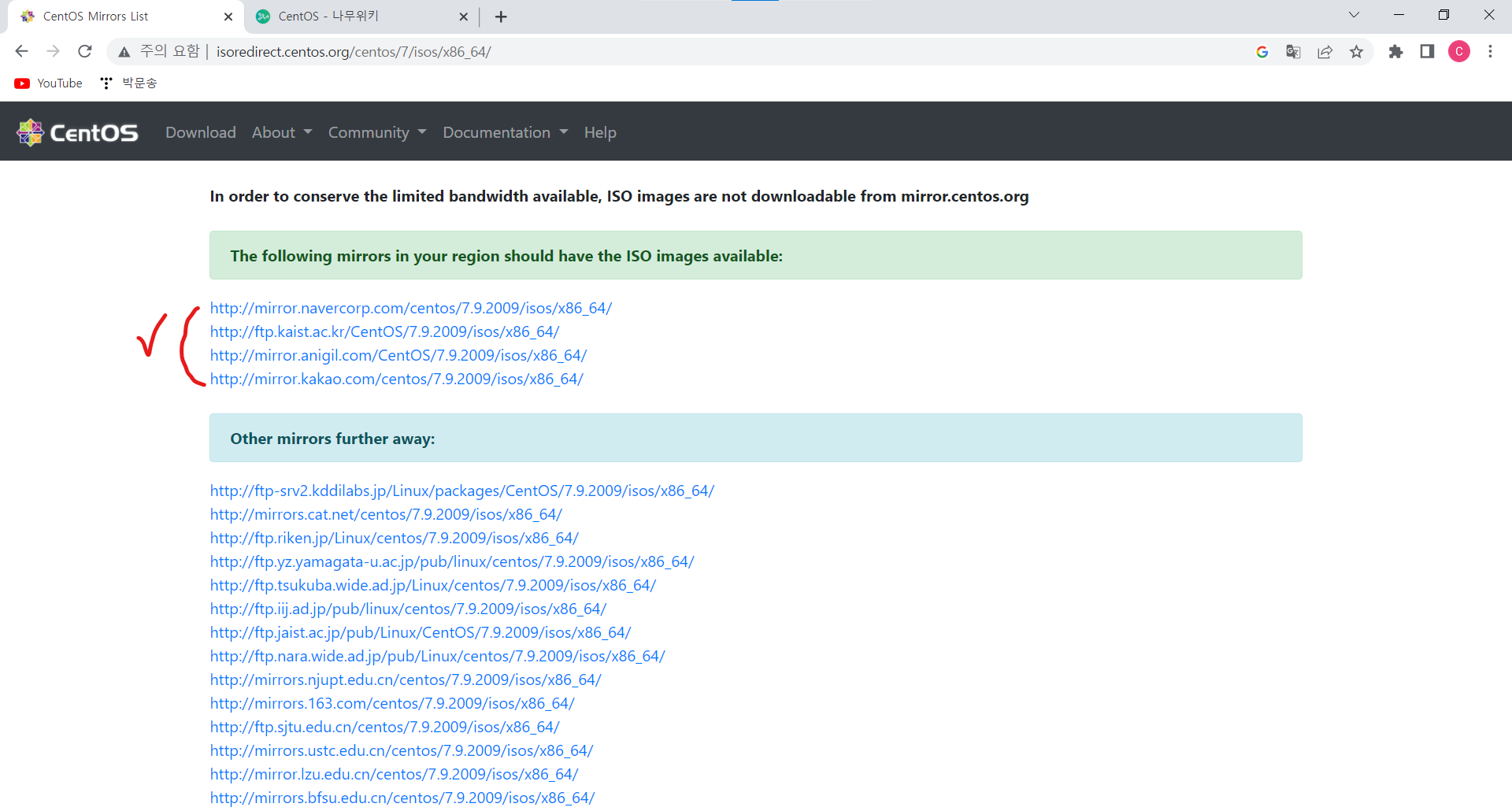Click the limited bandwidth notice text
This screenshot has height=811, width=1512.
point(619,196)
